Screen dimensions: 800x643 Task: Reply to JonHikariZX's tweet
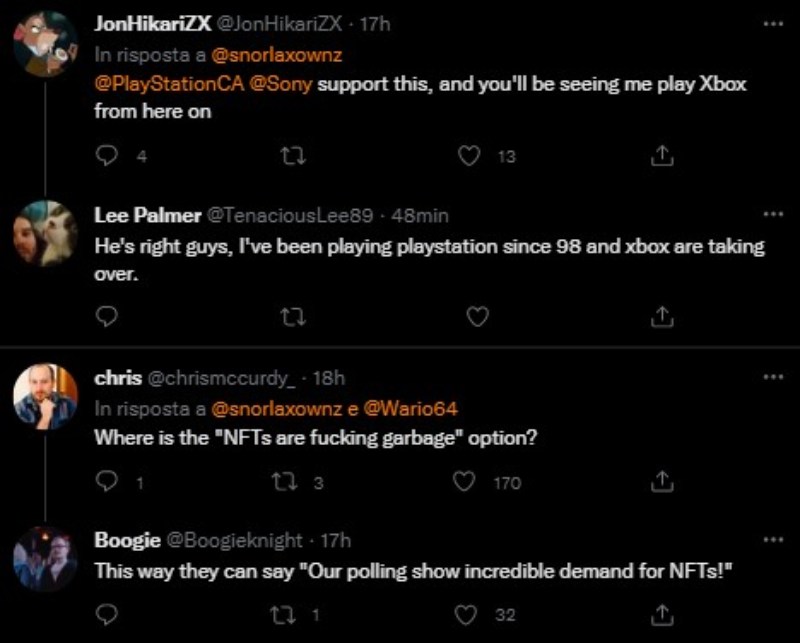106,156
